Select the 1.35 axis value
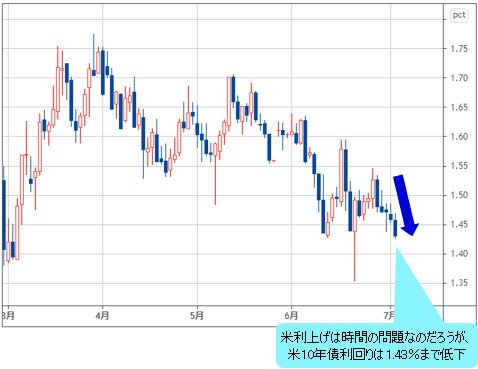 459,283
